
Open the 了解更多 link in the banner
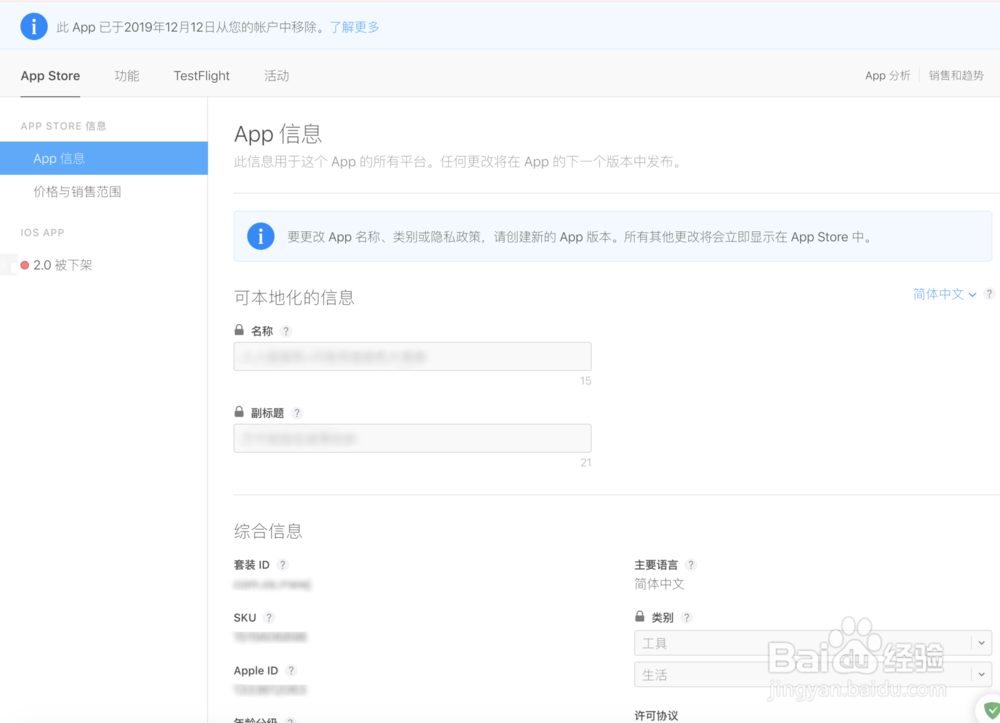click(x=355, y=27)
